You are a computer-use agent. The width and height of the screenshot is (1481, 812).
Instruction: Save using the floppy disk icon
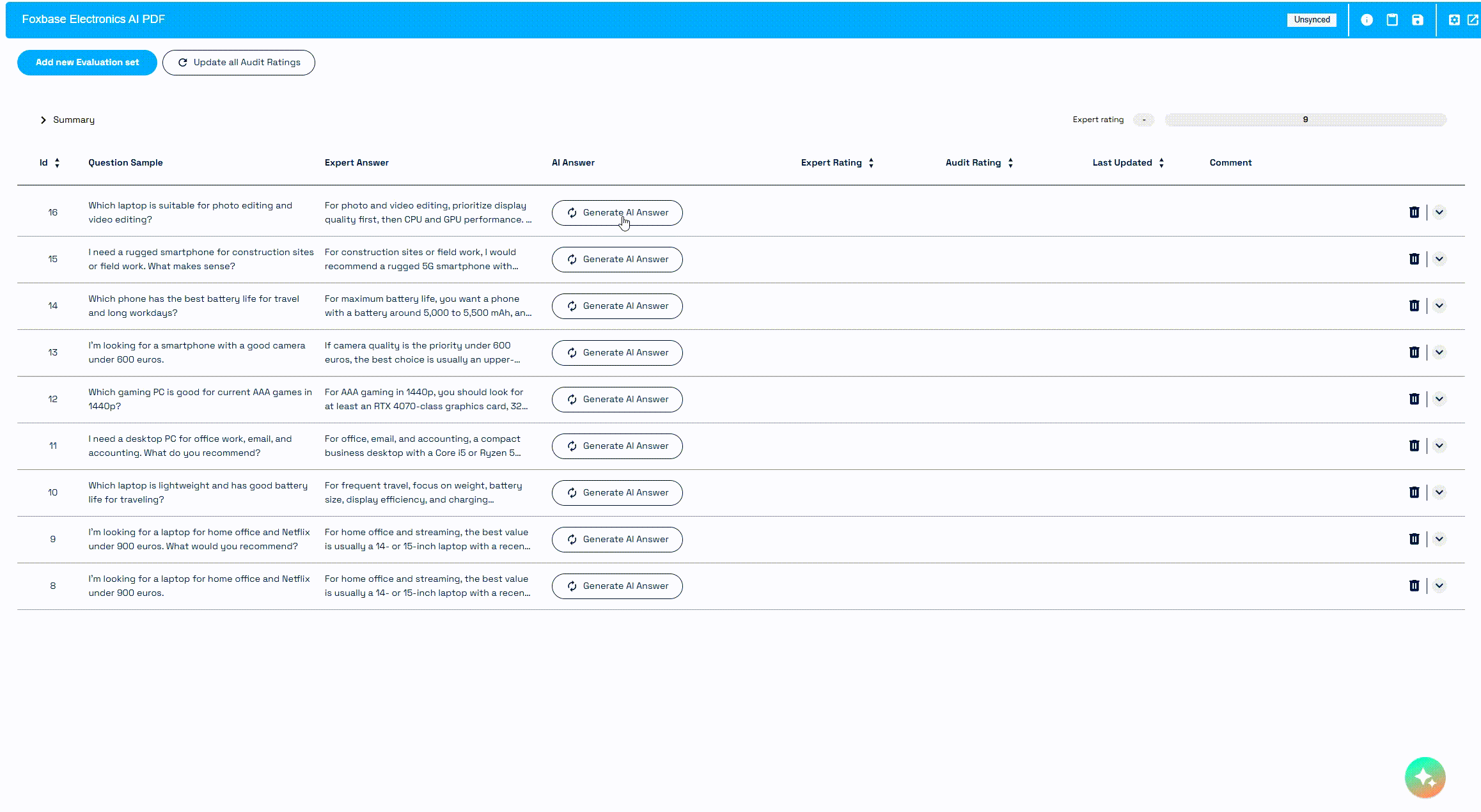tap(1418, 20)
